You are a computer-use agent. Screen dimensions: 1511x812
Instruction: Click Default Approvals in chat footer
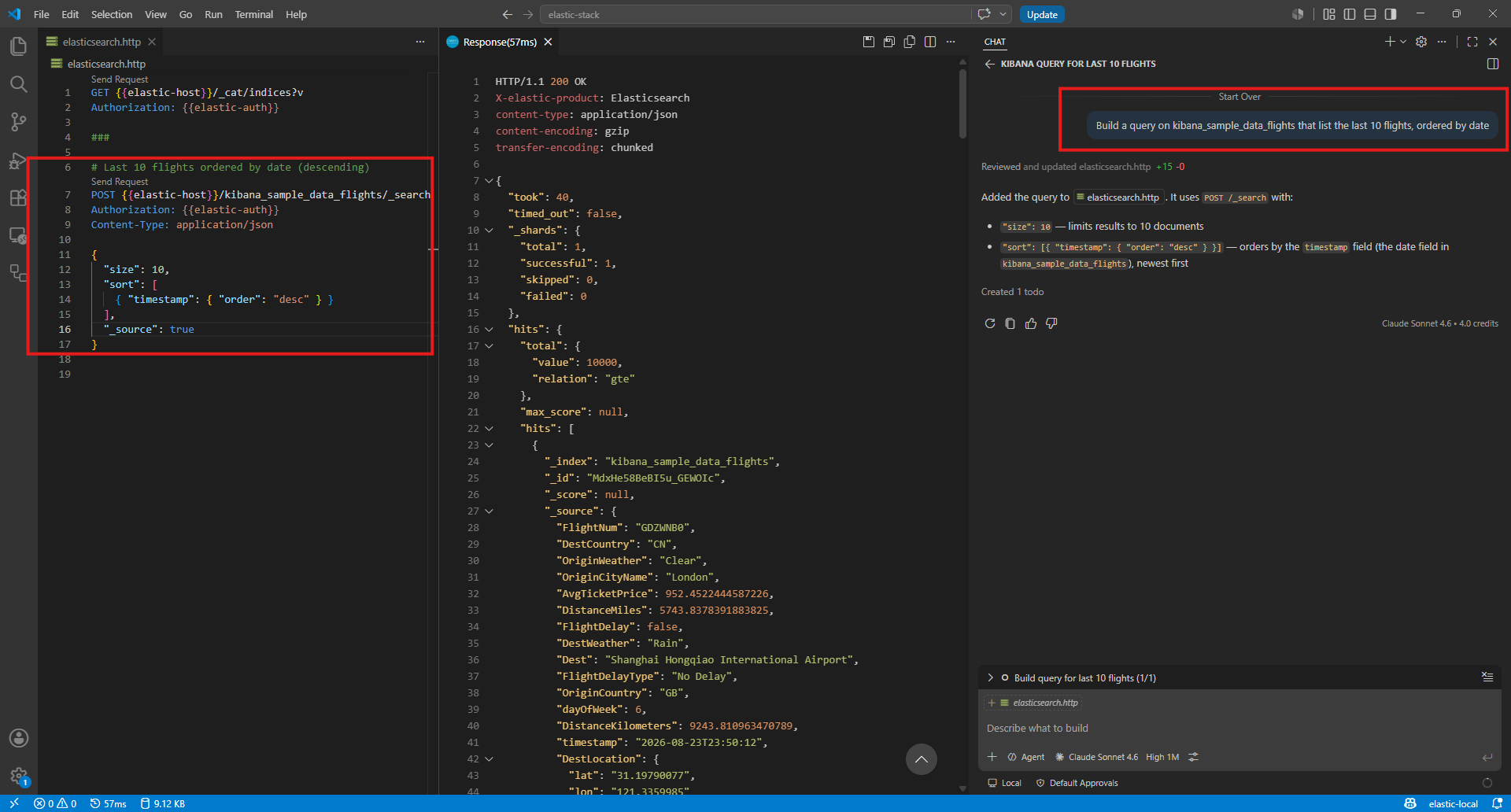pyautogui.click(x=1077, y=783)
